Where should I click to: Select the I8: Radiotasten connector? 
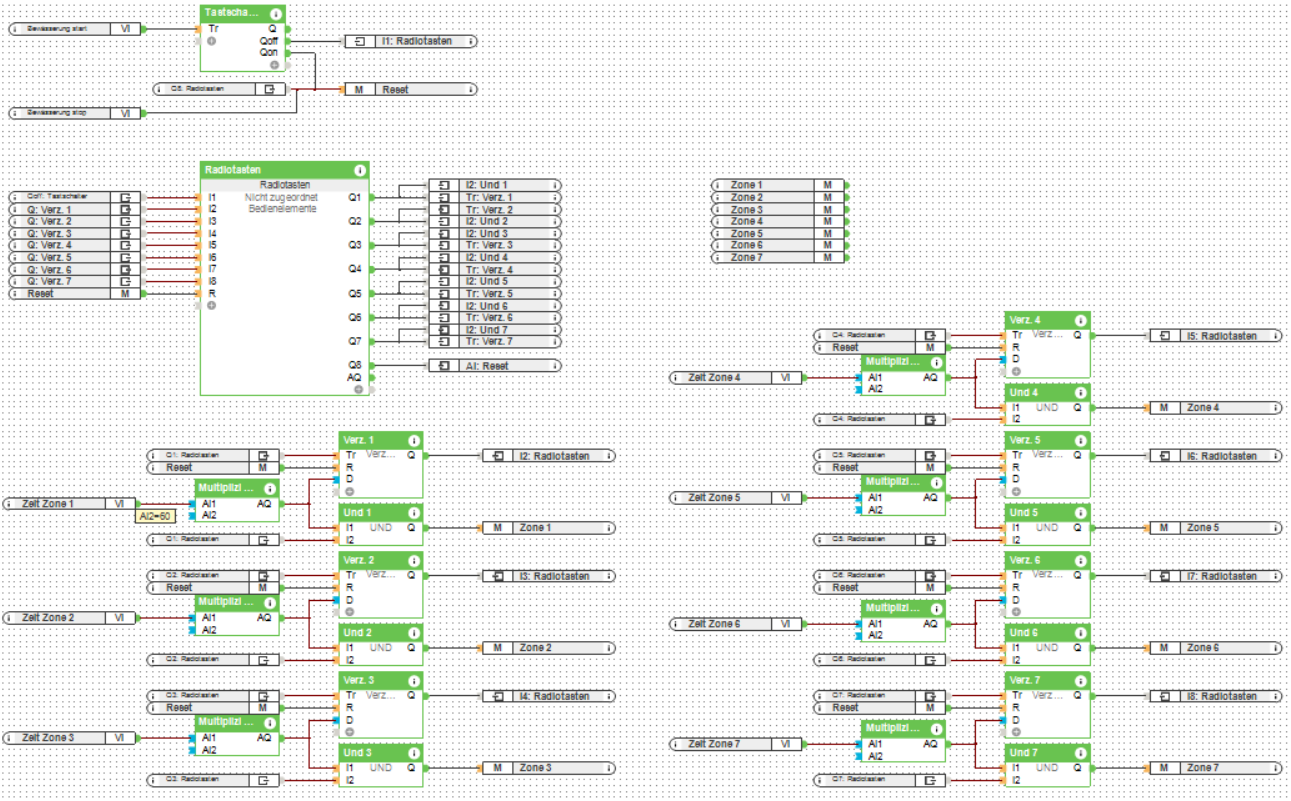pyautogui.click(x=1216, y=696)
